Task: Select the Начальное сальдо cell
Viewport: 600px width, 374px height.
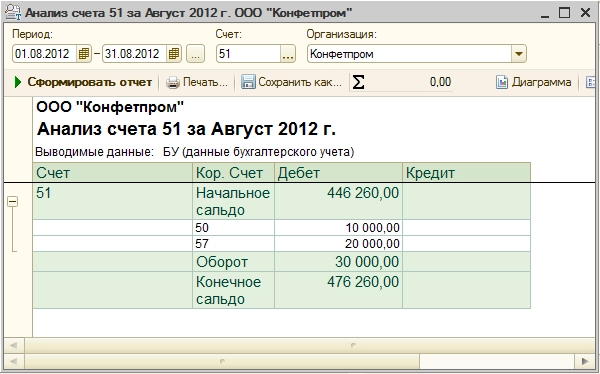Action: click(233, 201)
